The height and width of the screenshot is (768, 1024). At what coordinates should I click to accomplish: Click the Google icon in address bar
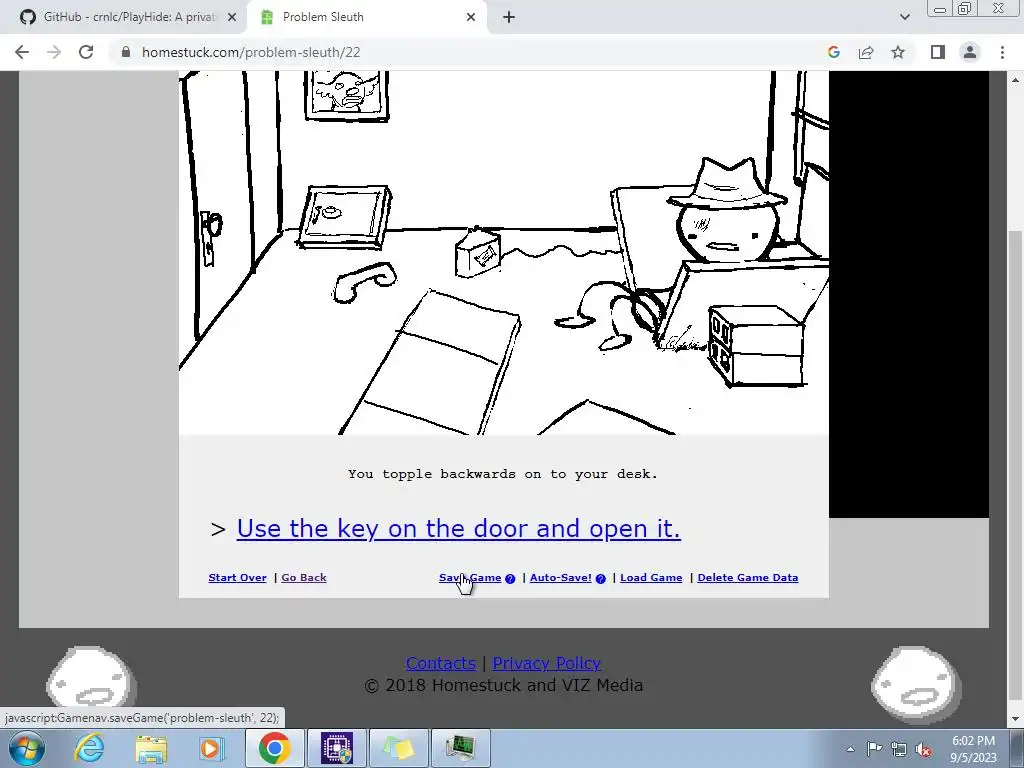pyautogui.click(x=833, y=52)
